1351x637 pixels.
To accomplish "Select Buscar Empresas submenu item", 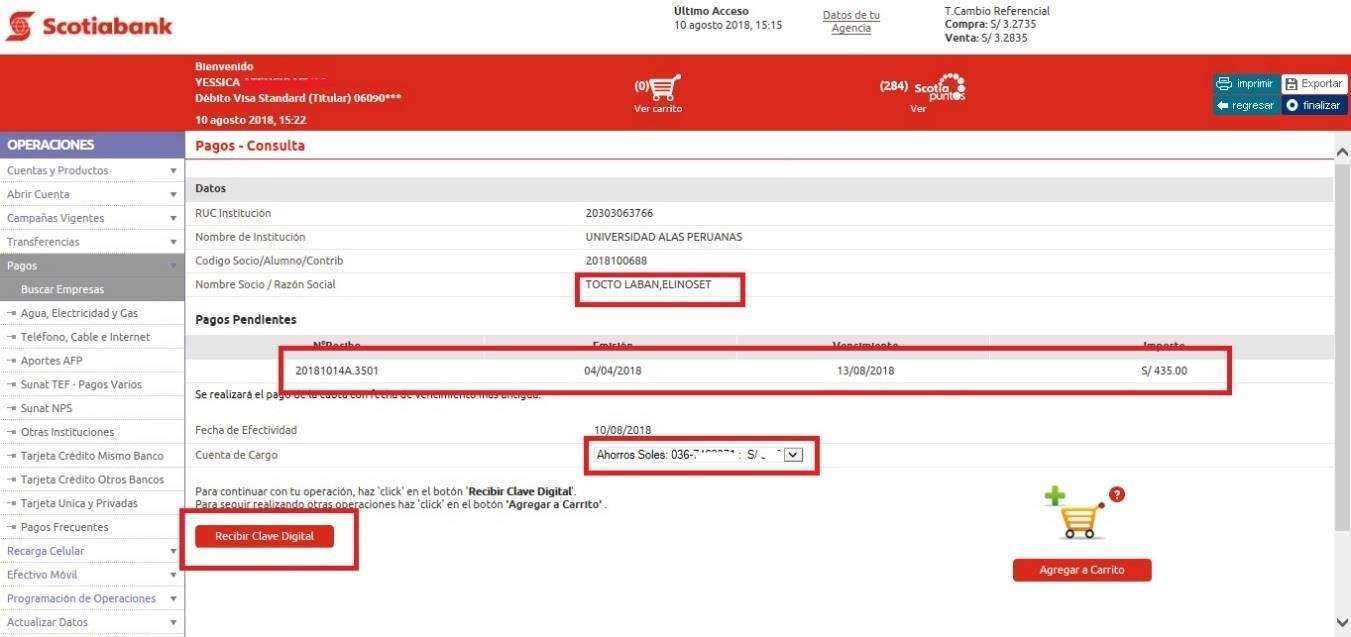I will [92, 290].
